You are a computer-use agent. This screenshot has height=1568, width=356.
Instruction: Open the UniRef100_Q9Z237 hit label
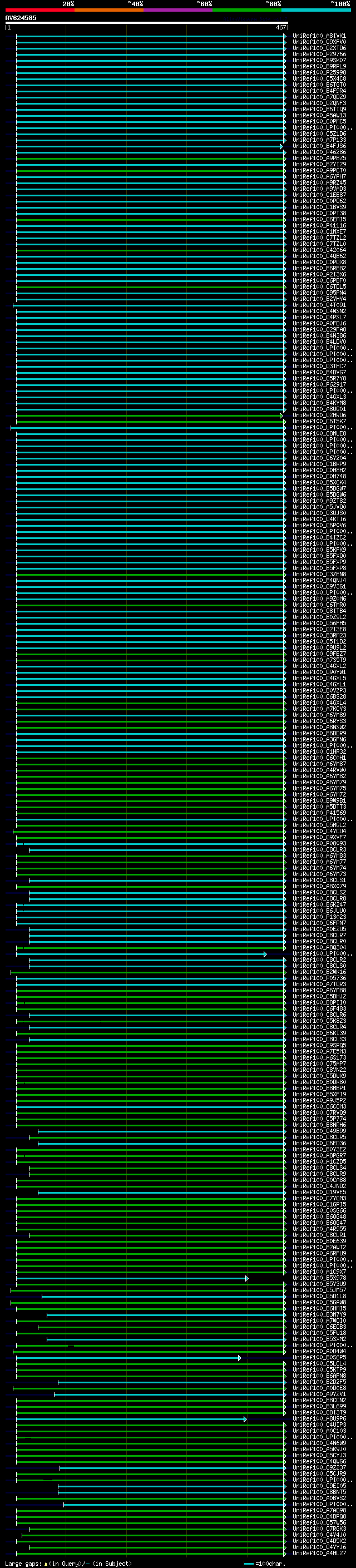point(319,1467)
